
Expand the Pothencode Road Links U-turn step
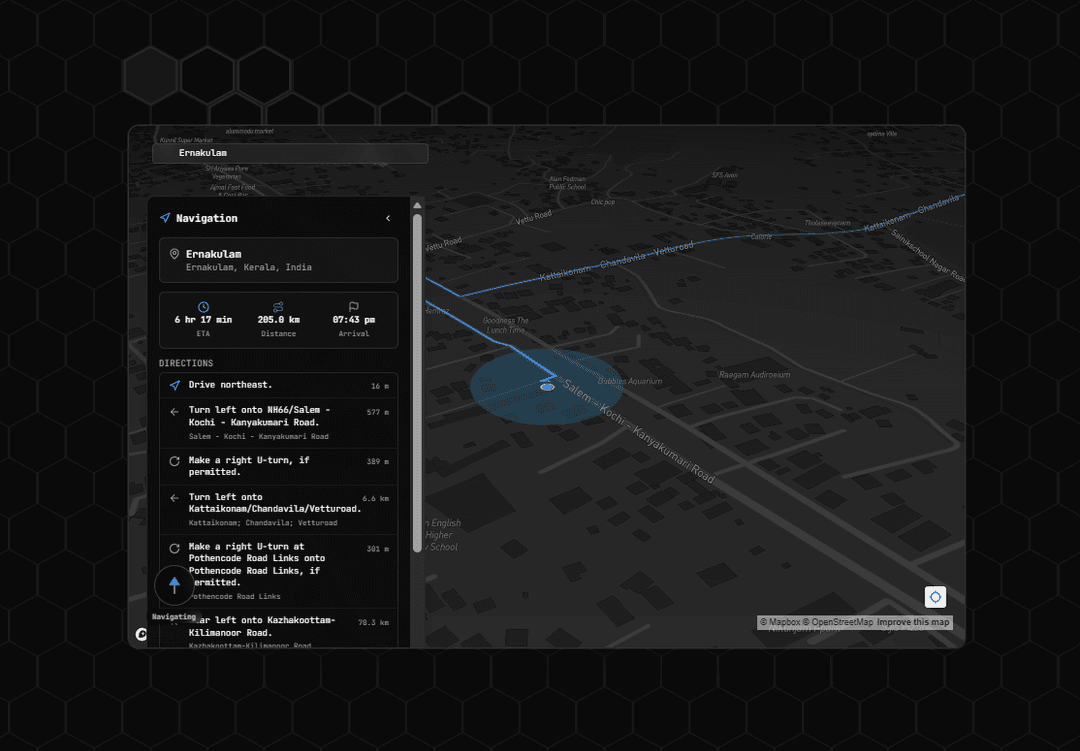tap(277, 565)
